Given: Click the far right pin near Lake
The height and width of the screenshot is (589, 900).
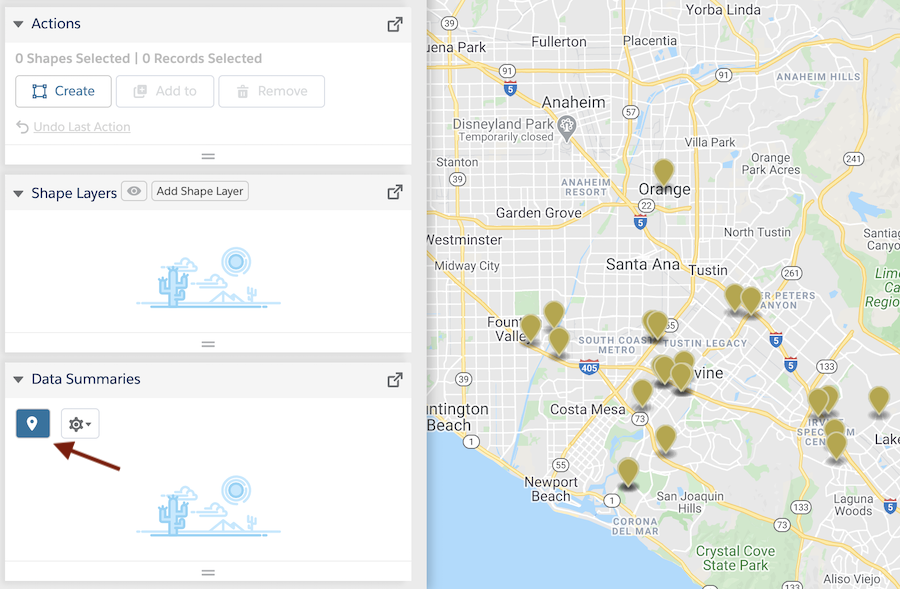Looking at the screenshot, I should pos(879,400).
